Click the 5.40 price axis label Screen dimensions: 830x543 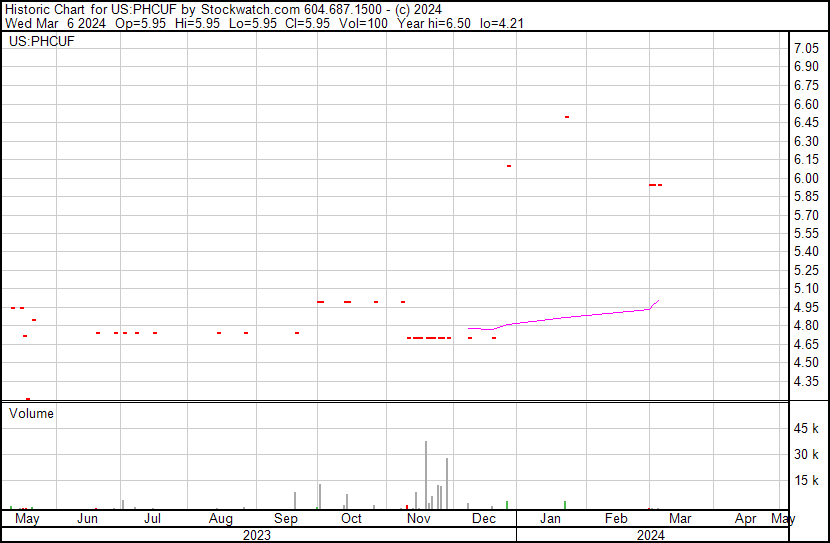point(806,251)
